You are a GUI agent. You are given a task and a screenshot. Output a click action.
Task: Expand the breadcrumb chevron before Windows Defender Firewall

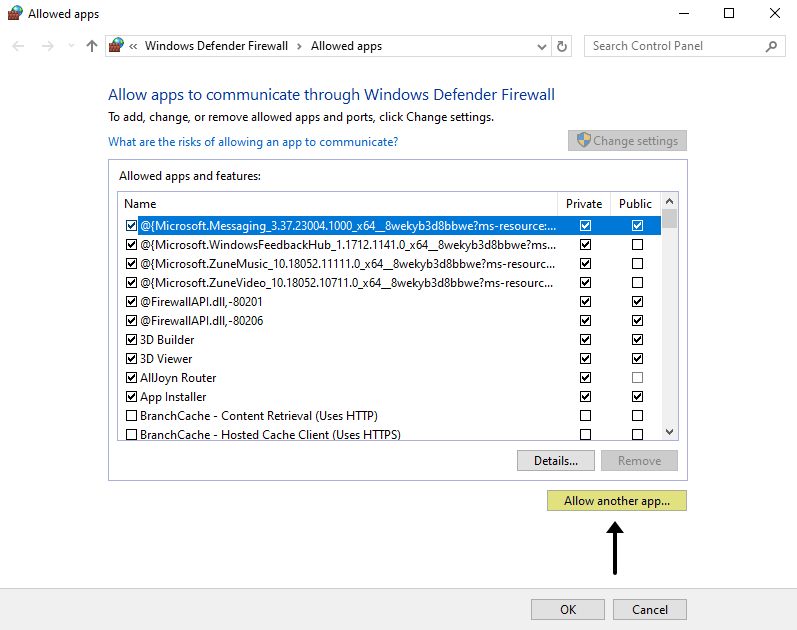click(x=134, y=46)
